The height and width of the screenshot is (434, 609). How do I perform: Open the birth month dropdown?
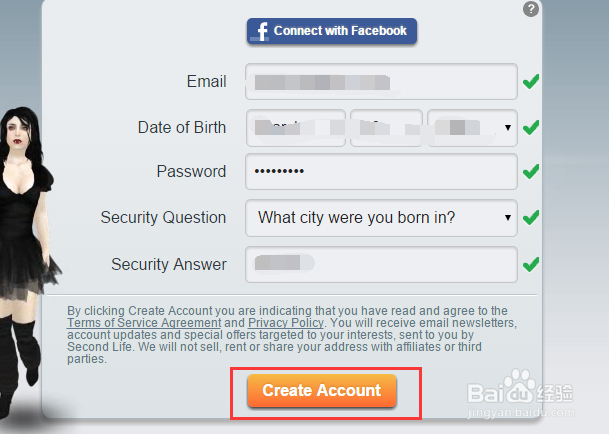tap(295, 128)
